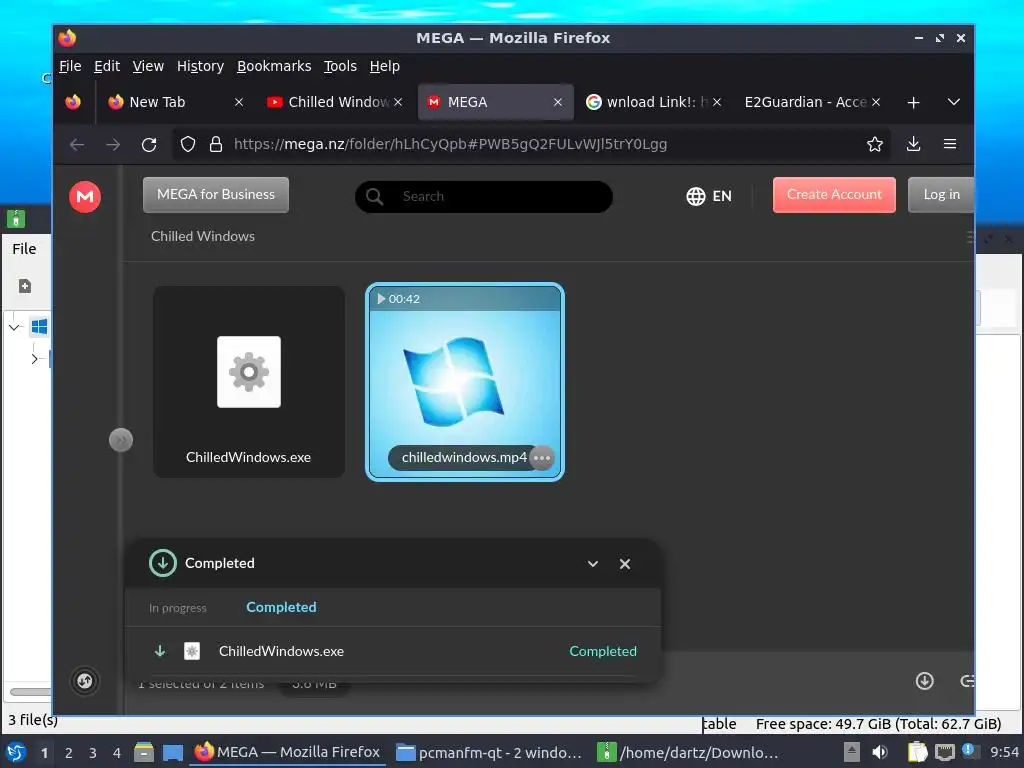This screenshot has height=768, width=1024.
Task: Open options for chilledwindows.mp4
Action: (x=542, y=458)
